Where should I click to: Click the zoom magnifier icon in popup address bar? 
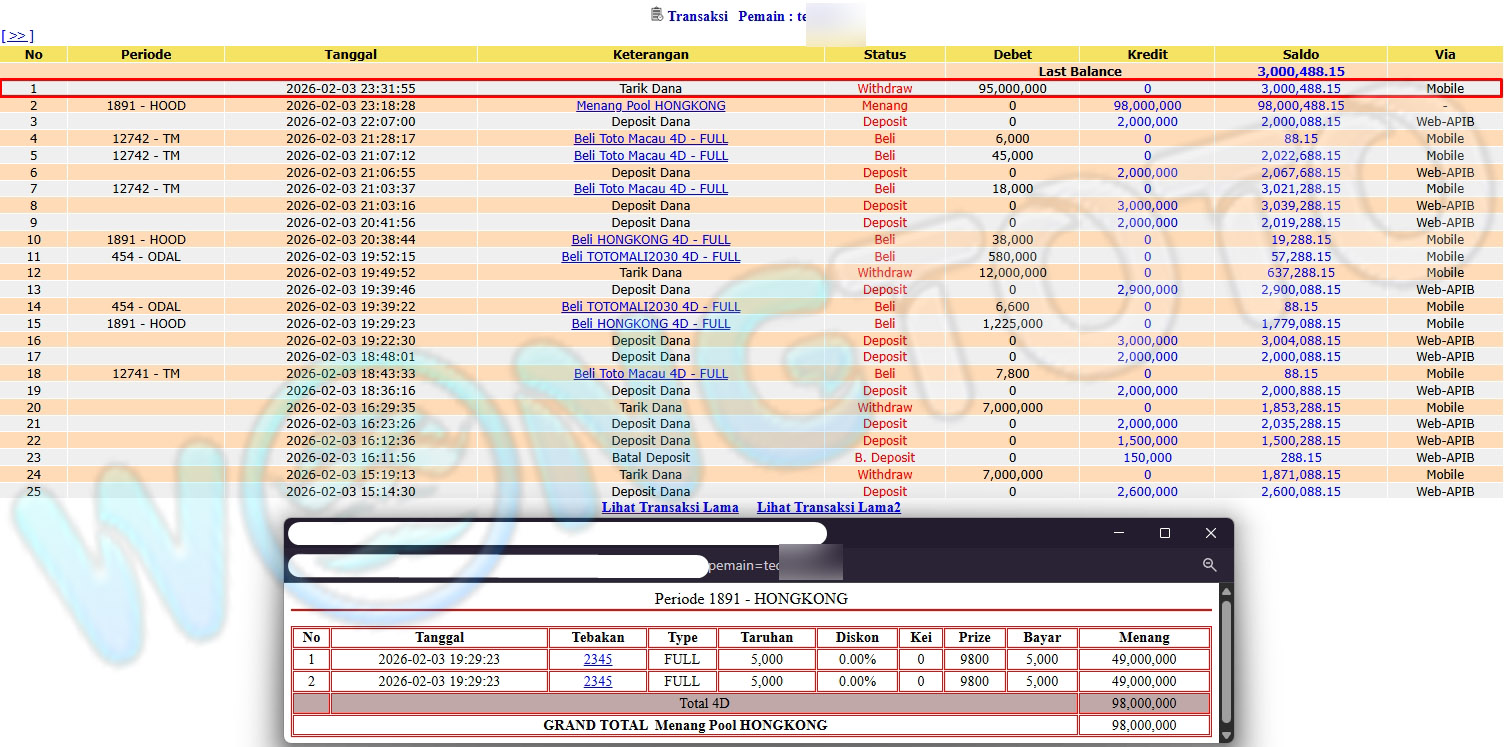(1209, 565)
